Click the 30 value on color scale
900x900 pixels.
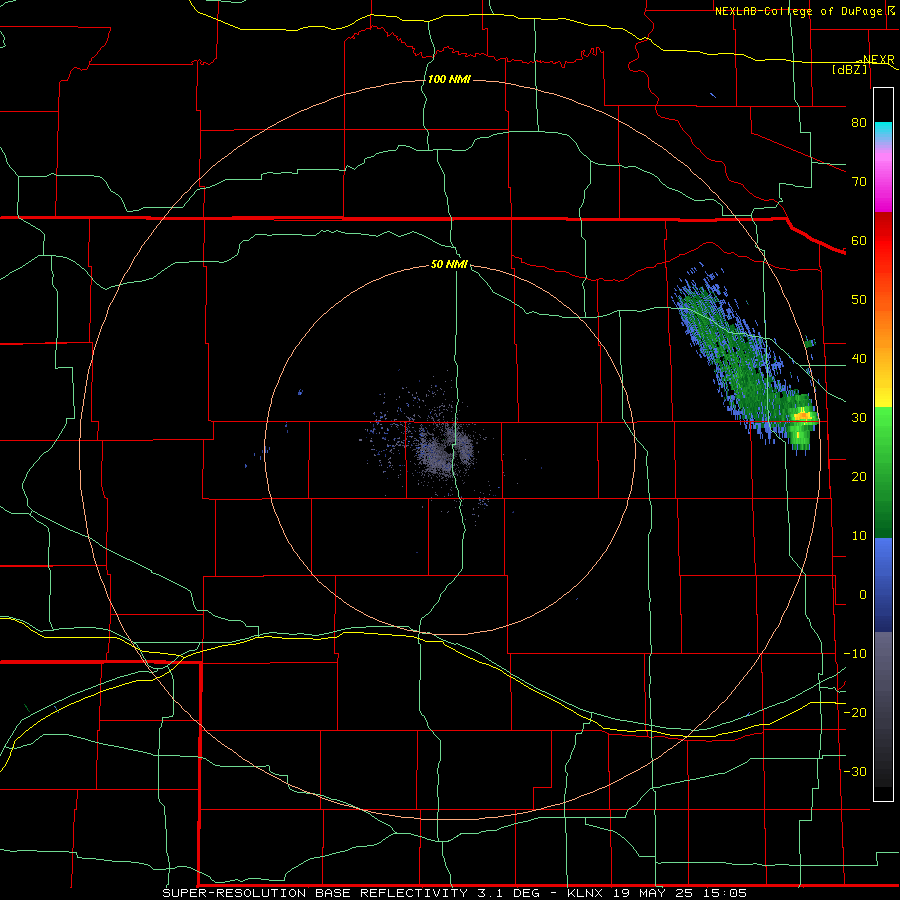[x=859, y=418]
